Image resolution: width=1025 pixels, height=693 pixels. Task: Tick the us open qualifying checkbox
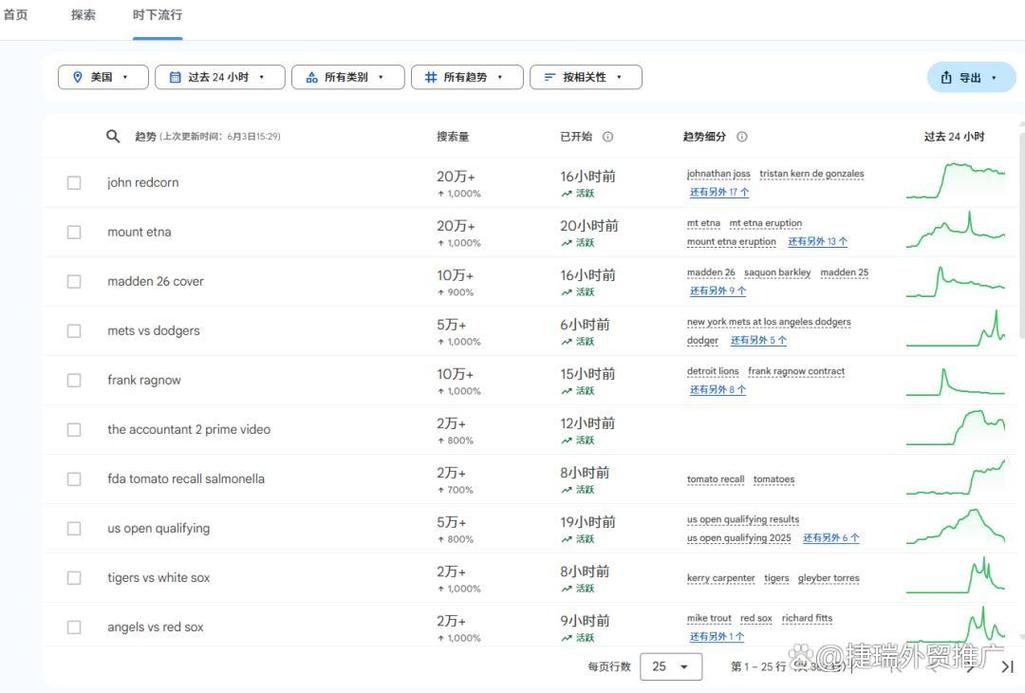pyautogui.click(x=74, y=528)
